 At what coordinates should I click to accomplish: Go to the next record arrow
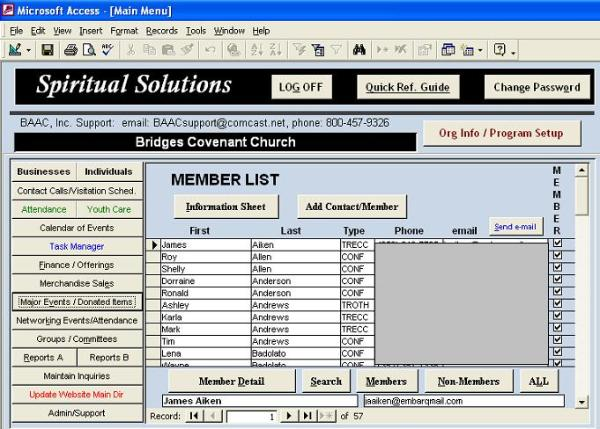[x=290, y=416]
